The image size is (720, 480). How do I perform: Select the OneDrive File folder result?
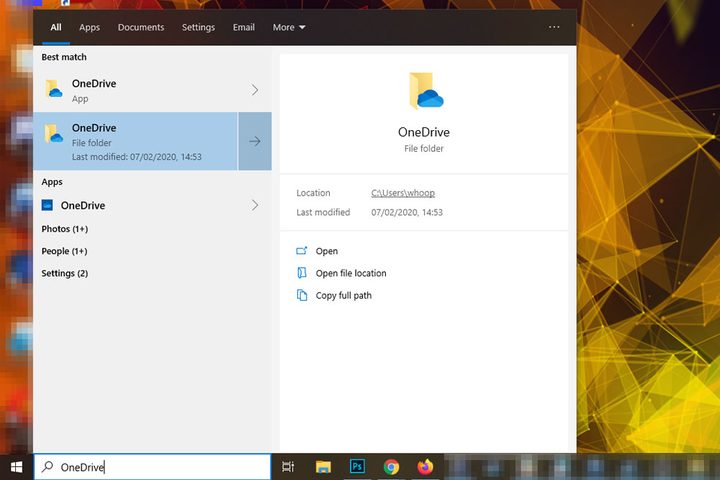(x=135, y=141)
